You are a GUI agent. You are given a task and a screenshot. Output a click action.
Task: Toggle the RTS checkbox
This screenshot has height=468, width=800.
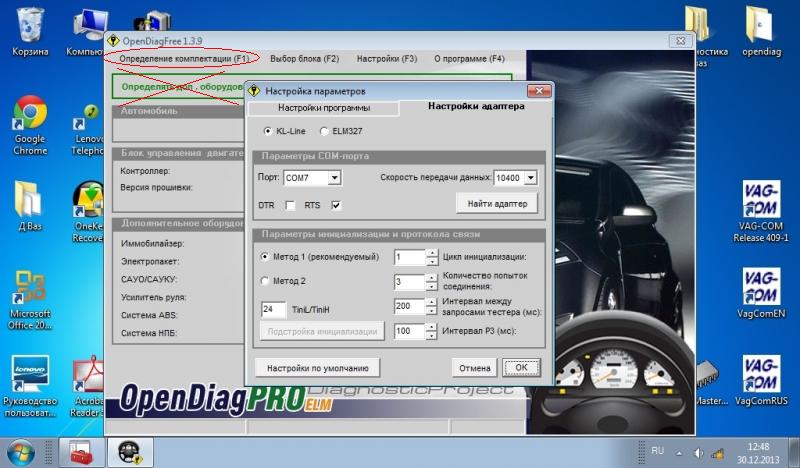coord(336,205)
